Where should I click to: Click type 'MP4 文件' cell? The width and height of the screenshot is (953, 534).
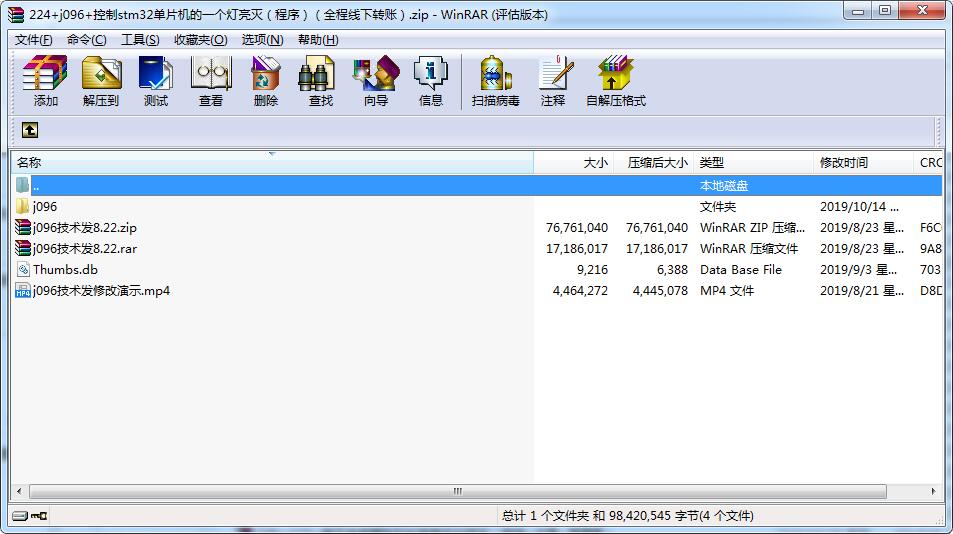click(x=727, y=290)
